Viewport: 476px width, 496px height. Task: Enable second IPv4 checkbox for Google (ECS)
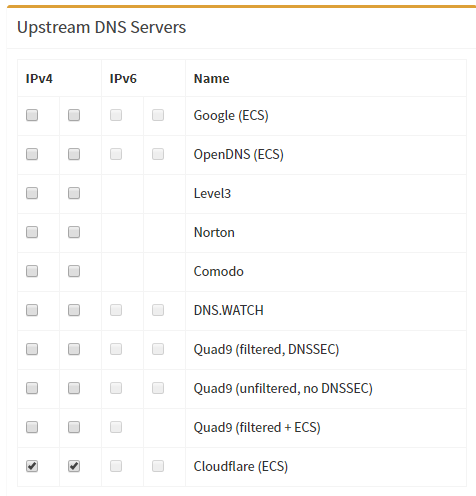point(74,115)
